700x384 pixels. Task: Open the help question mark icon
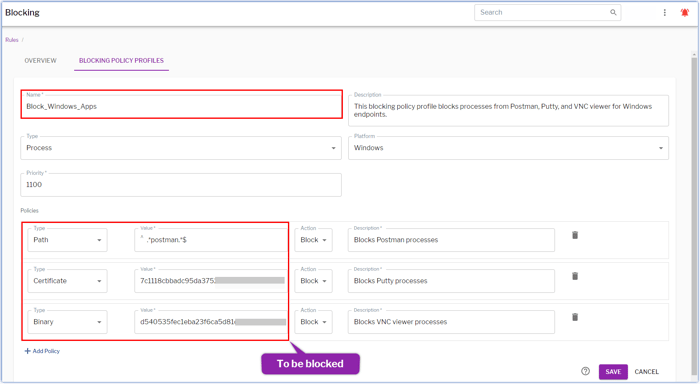coord(585,371)
